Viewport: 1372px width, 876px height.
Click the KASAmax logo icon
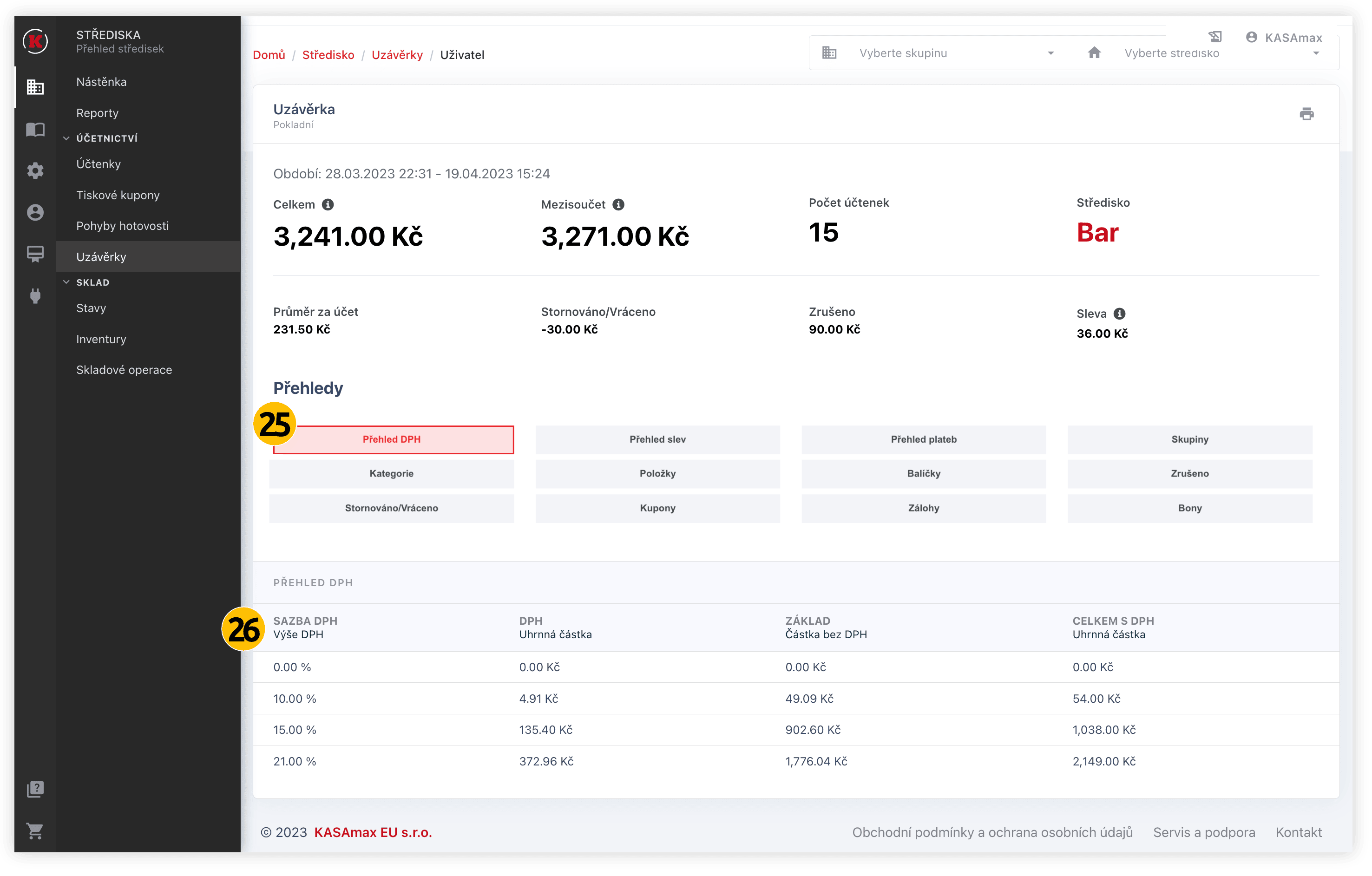click(x=35, y=42)
